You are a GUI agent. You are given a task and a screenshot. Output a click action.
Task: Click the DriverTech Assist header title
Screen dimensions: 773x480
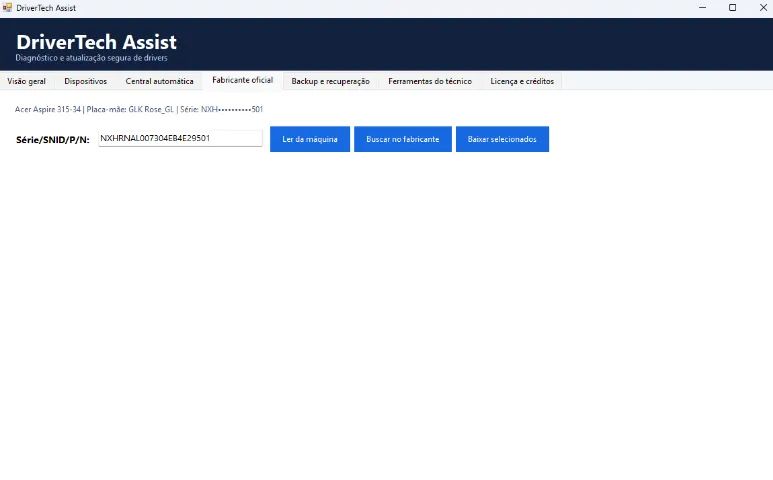(96, 42)
